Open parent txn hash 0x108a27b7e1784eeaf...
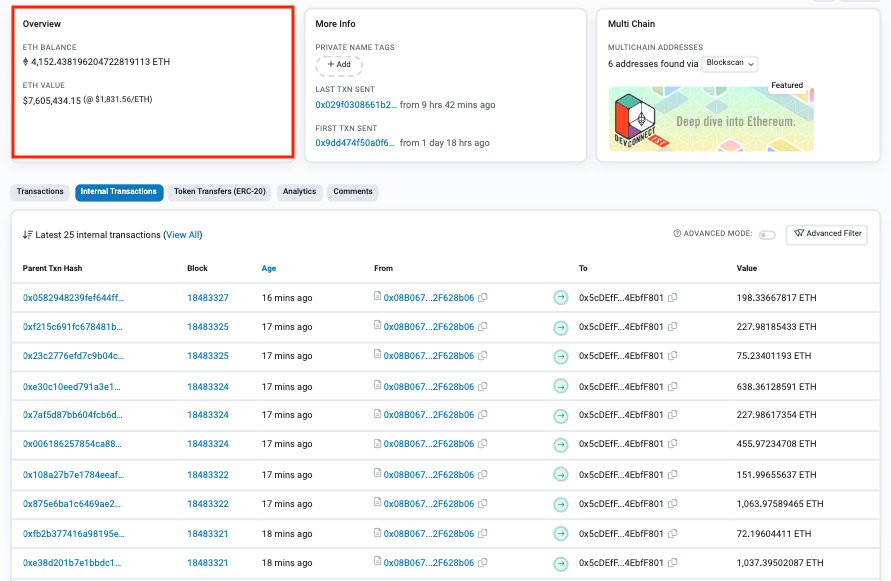The width and height of the screenshot is (891, 581). (73, 474)
